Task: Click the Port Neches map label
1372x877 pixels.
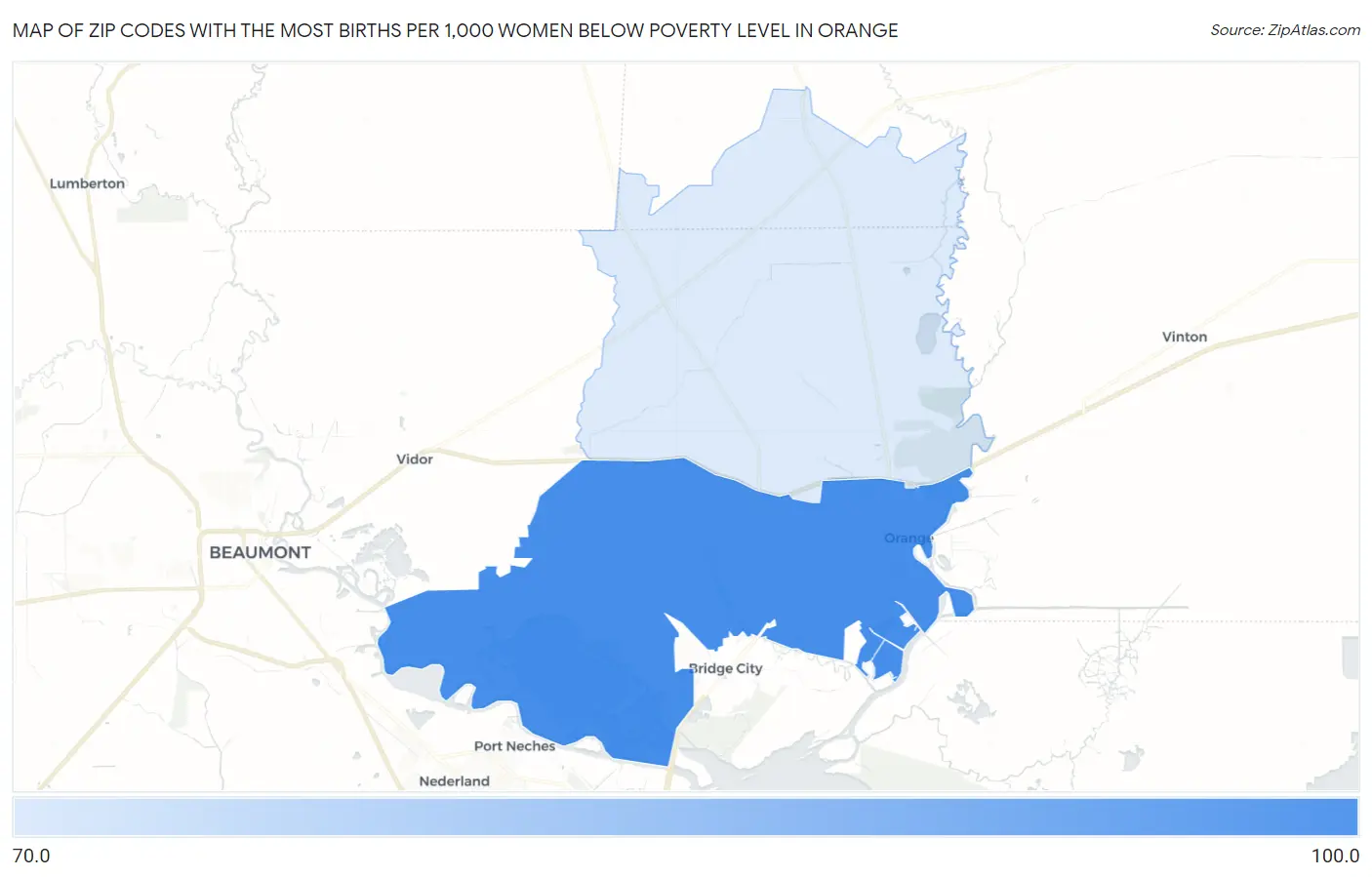Action: coord(514,746)
